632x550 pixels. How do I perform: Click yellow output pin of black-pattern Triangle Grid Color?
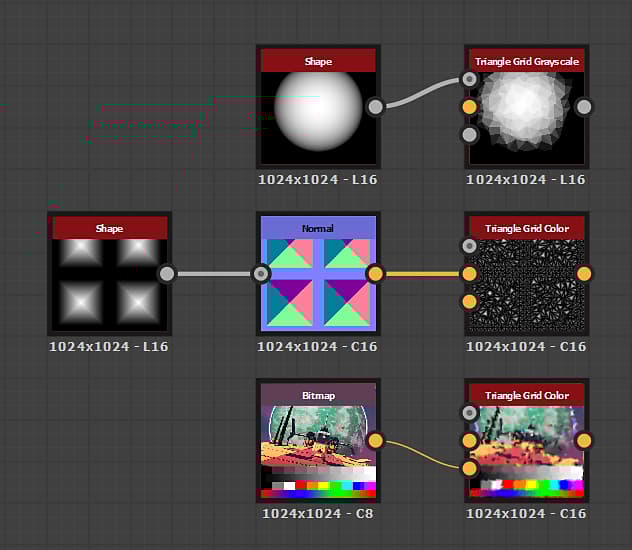pyautogui.click(x=584, y=274)
